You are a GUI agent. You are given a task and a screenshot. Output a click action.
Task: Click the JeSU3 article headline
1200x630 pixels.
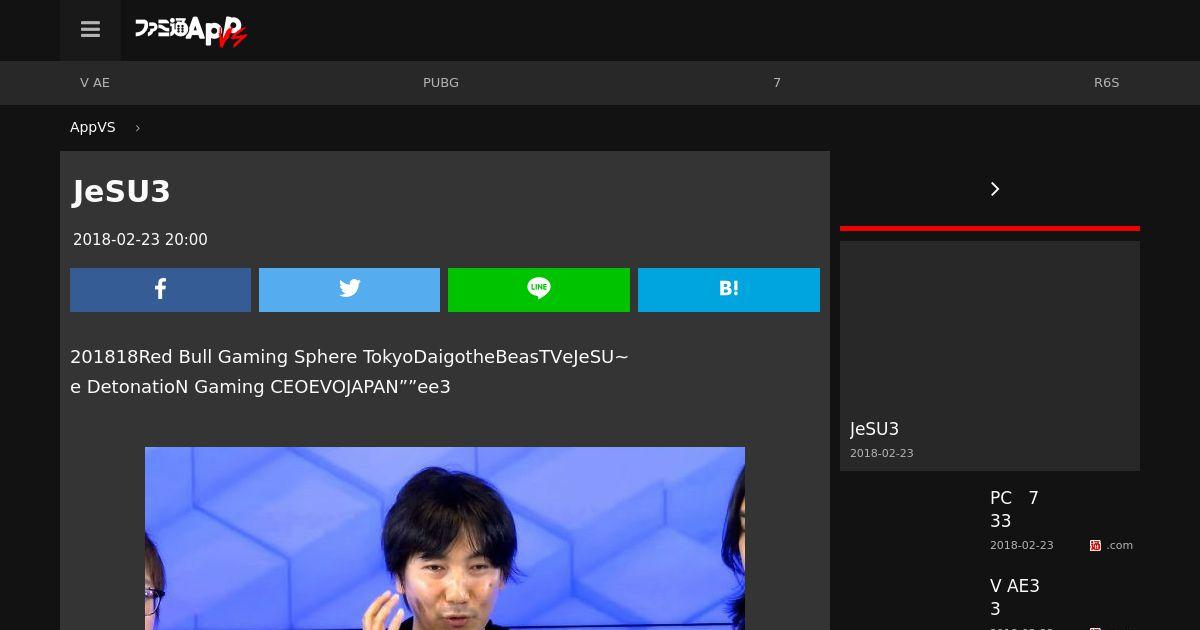pyautogui.click(x=121, y=191)
